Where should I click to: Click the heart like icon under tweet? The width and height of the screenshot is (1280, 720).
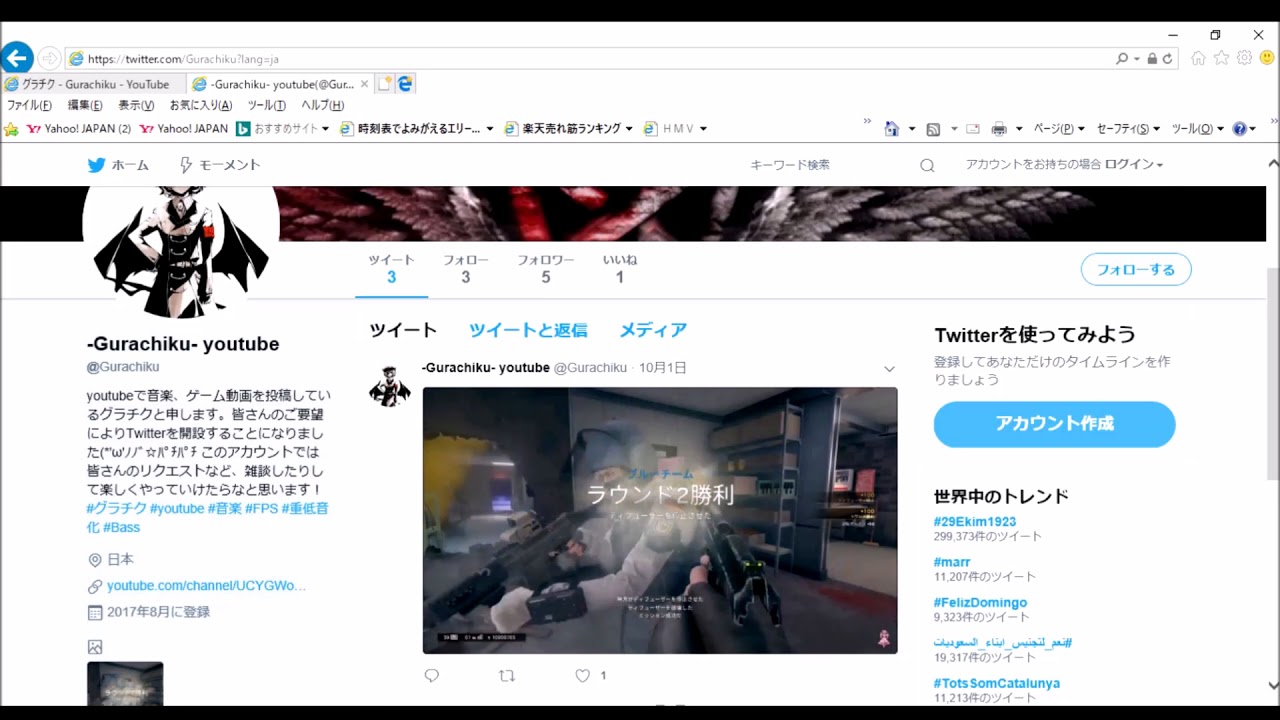pos(583,676)
